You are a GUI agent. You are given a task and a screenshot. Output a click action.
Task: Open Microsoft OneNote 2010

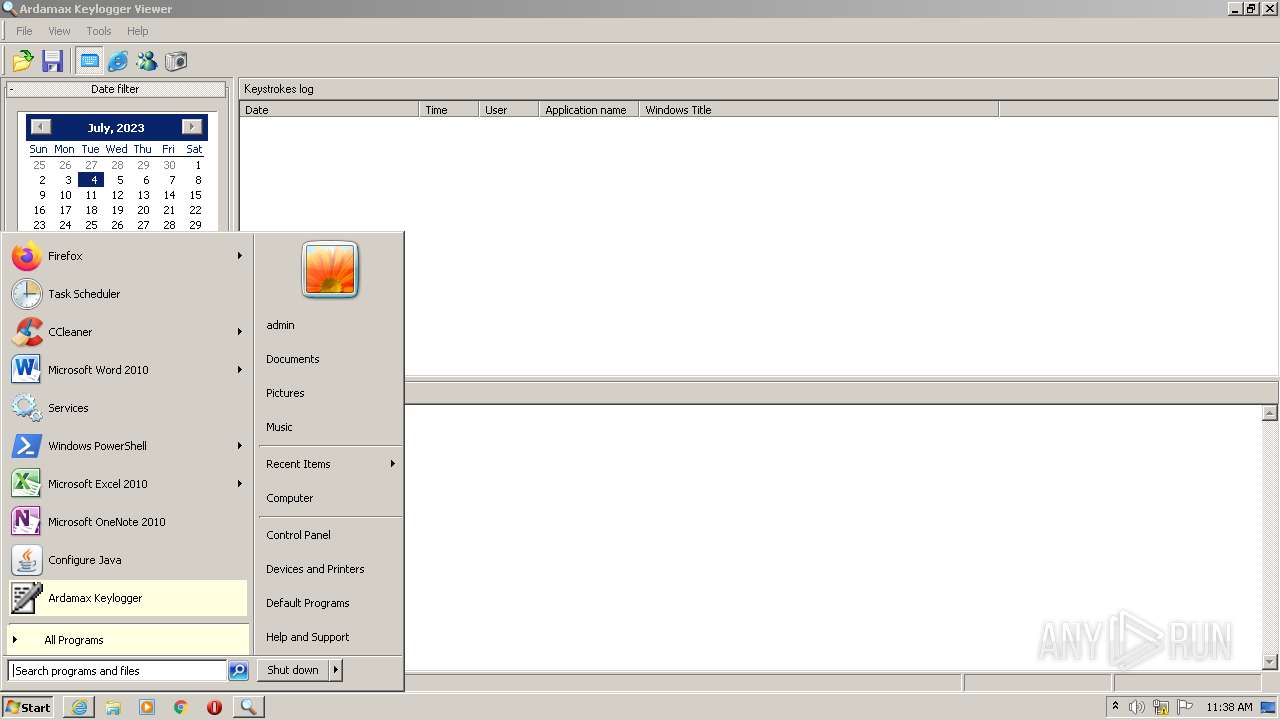128,522
